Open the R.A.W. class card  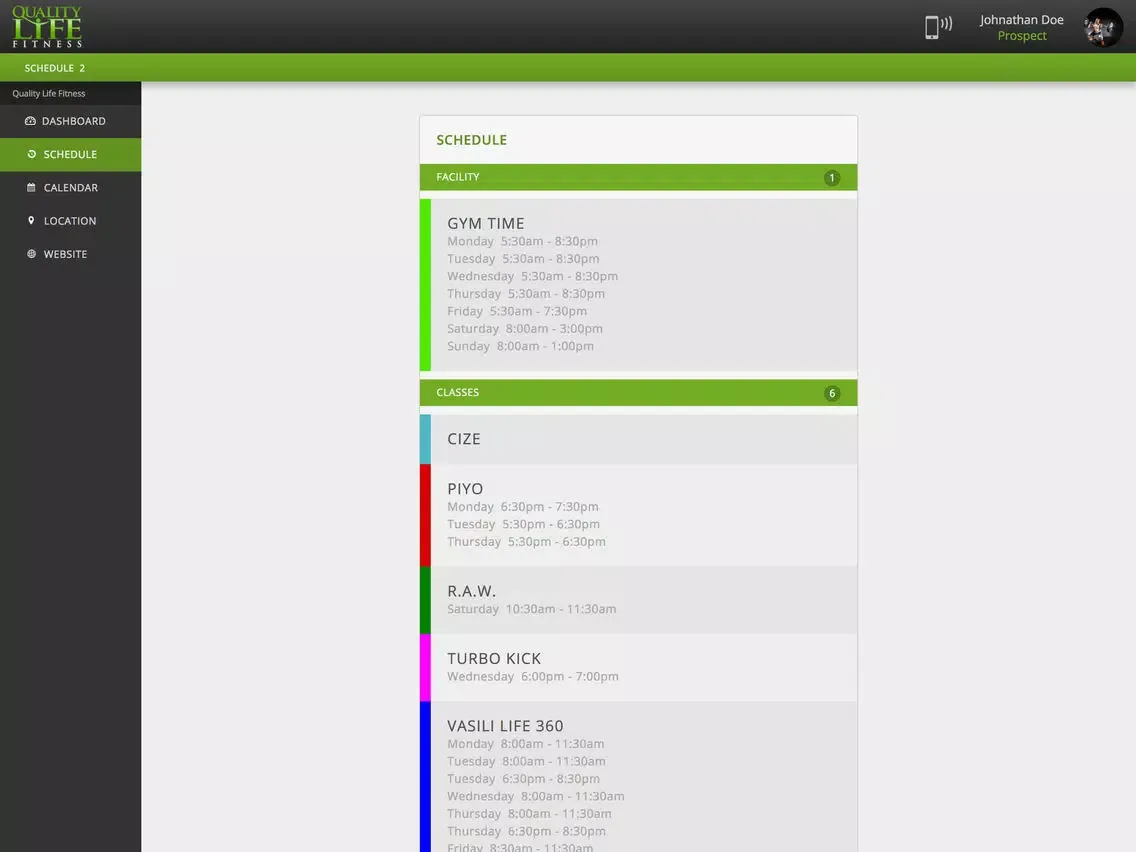click(x=638, y=600)
